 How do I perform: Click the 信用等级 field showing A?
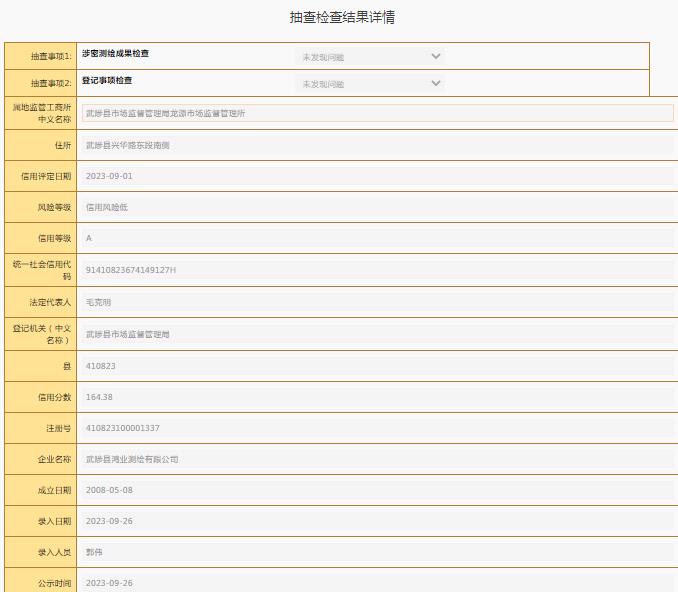tap(377, 238)
